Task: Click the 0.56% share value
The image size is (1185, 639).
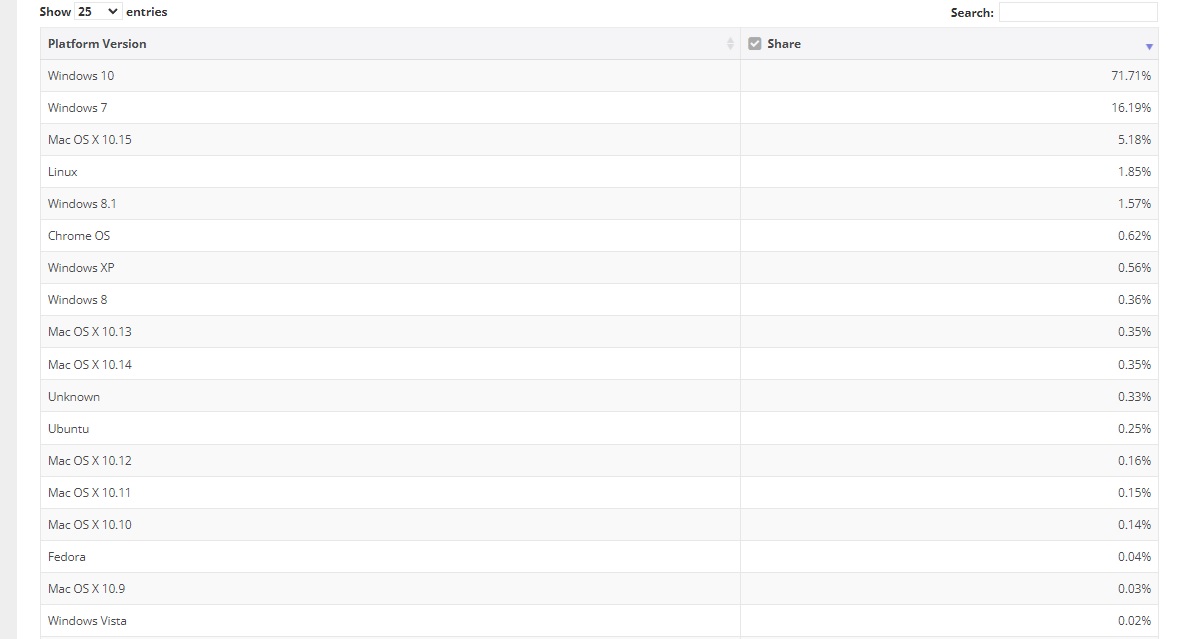Action: coord(1134,268)
